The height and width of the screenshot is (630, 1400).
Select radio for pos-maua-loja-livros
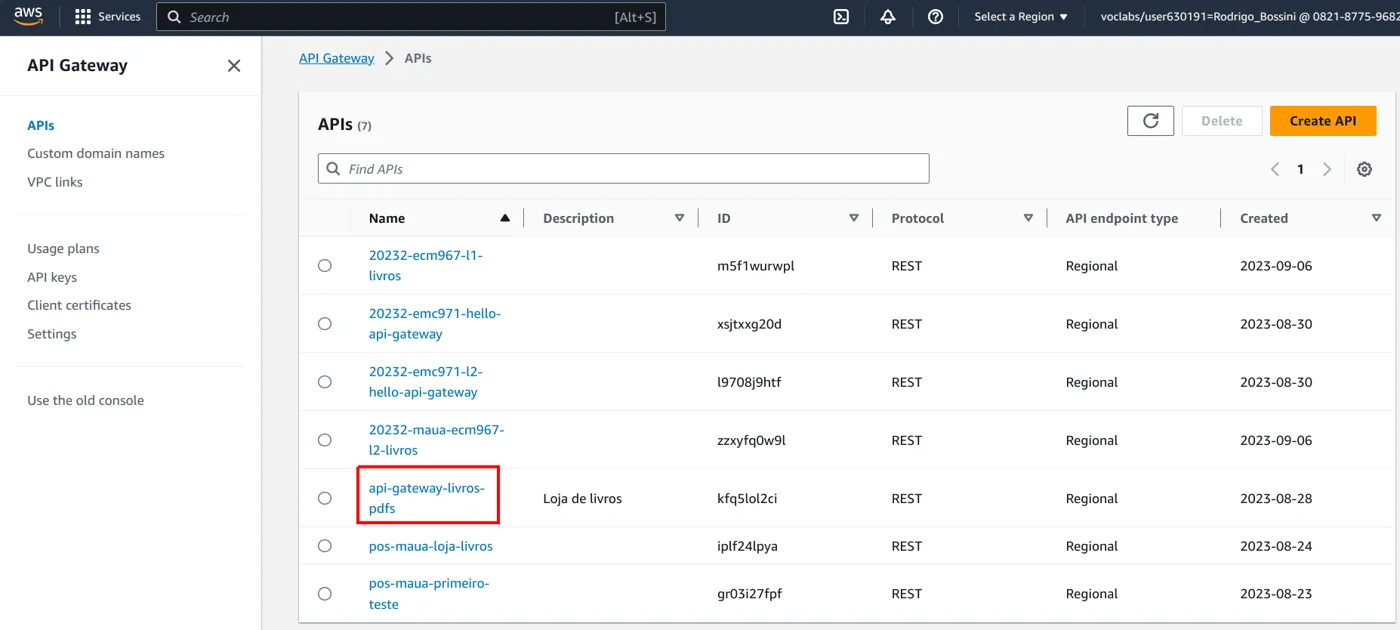tap(325, 546)
